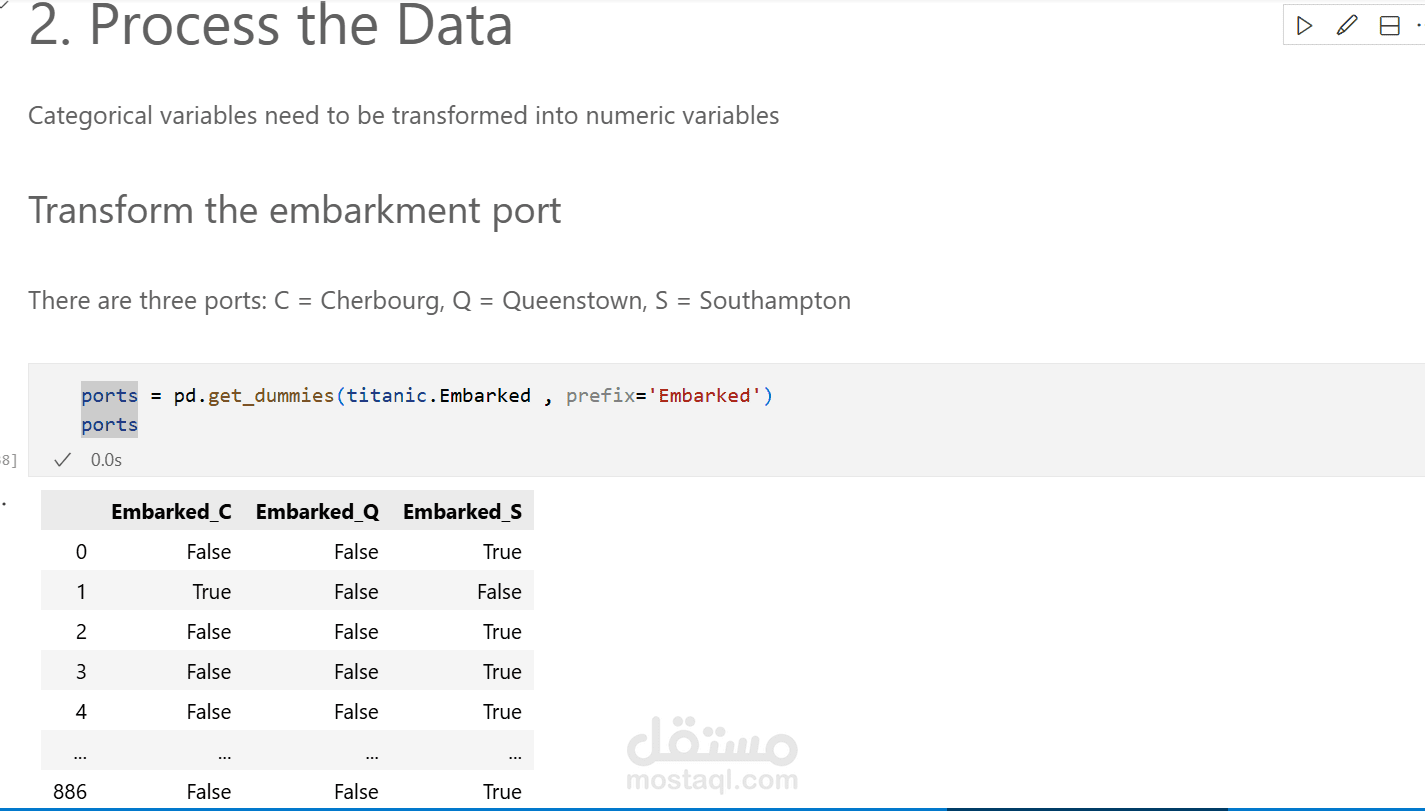Click the 'There are three ports' description text

tap(439, 300)
